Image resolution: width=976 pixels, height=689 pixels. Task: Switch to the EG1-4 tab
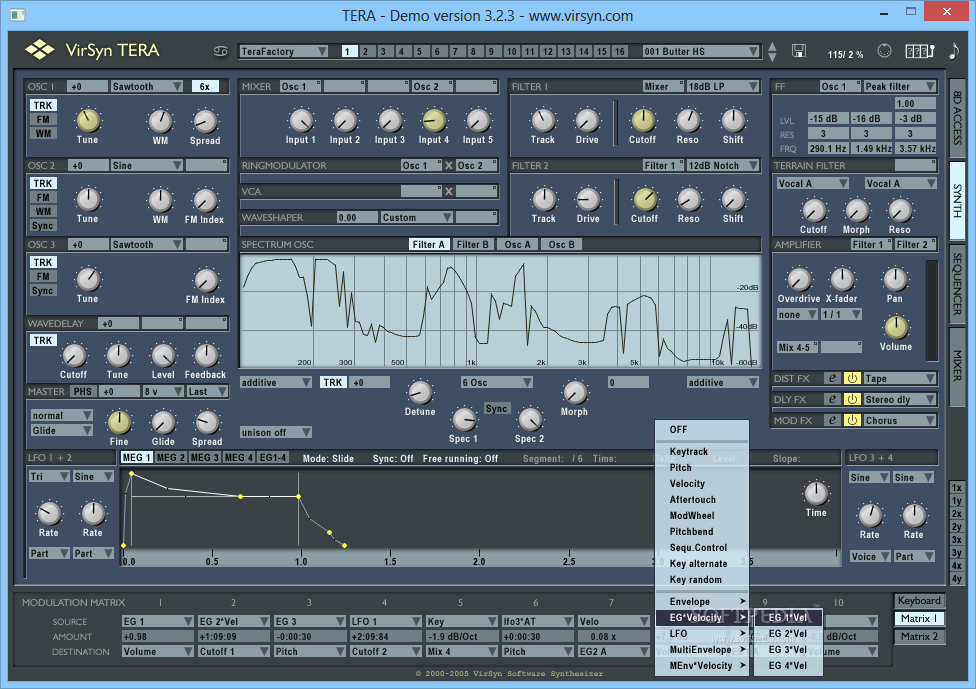point(273,457)
